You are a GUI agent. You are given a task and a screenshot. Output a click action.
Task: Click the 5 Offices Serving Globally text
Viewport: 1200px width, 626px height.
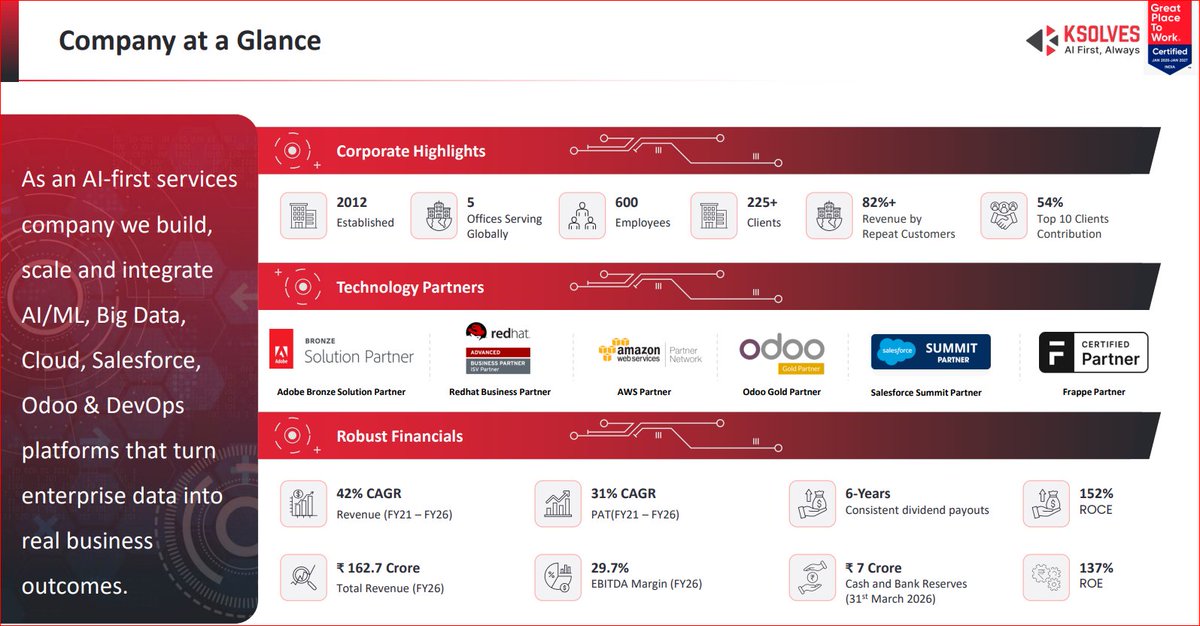click(504, 218)
